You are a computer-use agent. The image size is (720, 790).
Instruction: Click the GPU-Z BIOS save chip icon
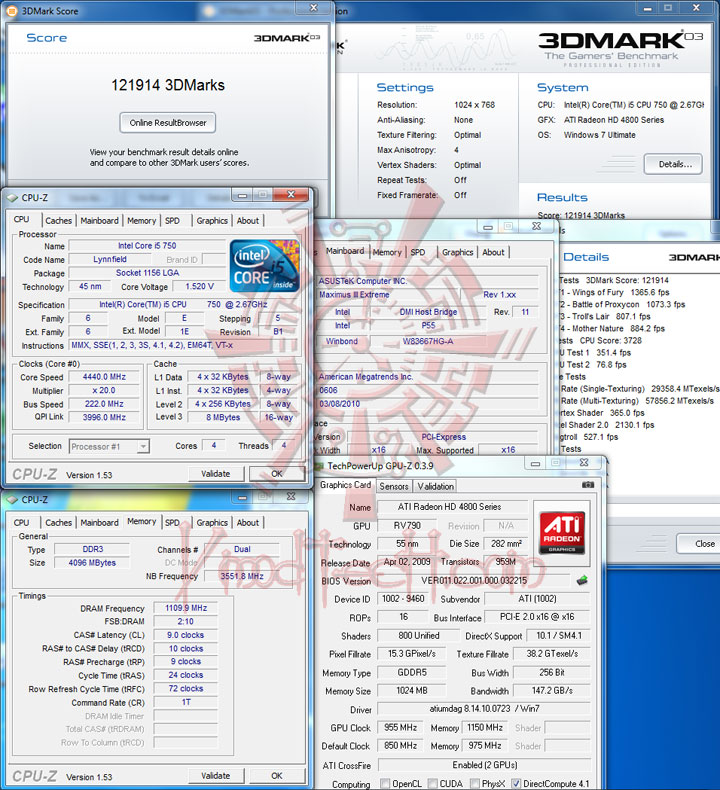[x=582, y=580]
